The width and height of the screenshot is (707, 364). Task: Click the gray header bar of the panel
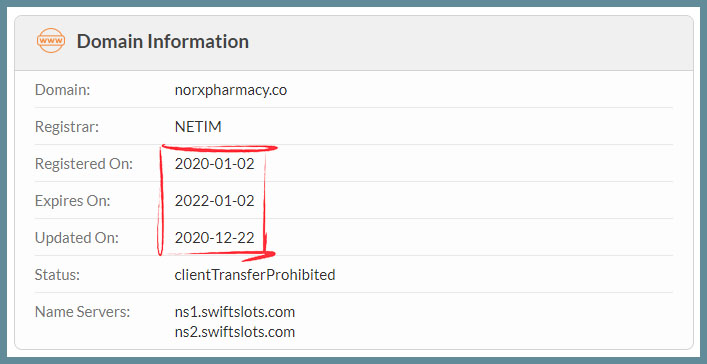tap(354, 43)
